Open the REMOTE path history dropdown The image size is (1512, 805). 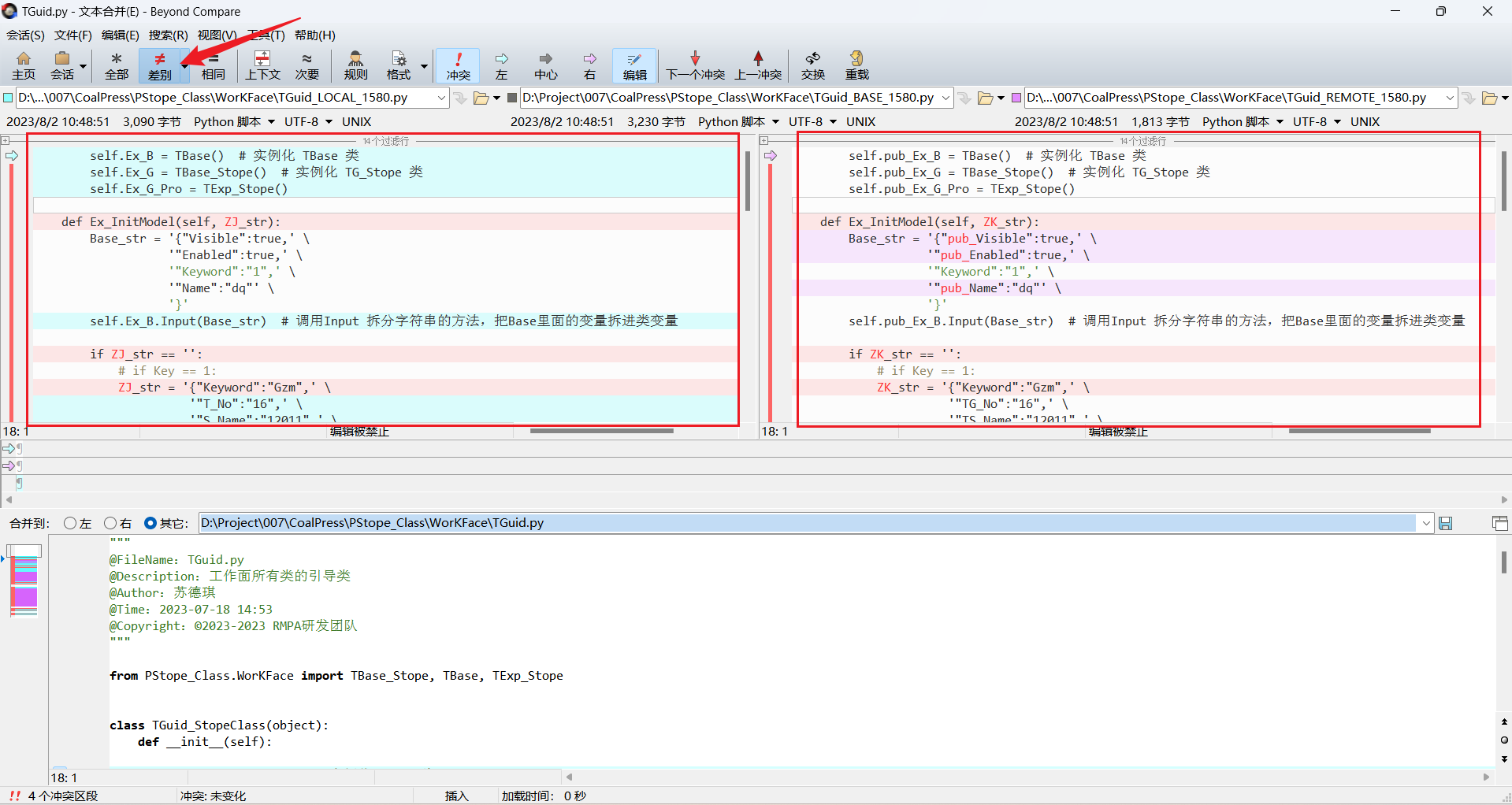coord(1450,98)
